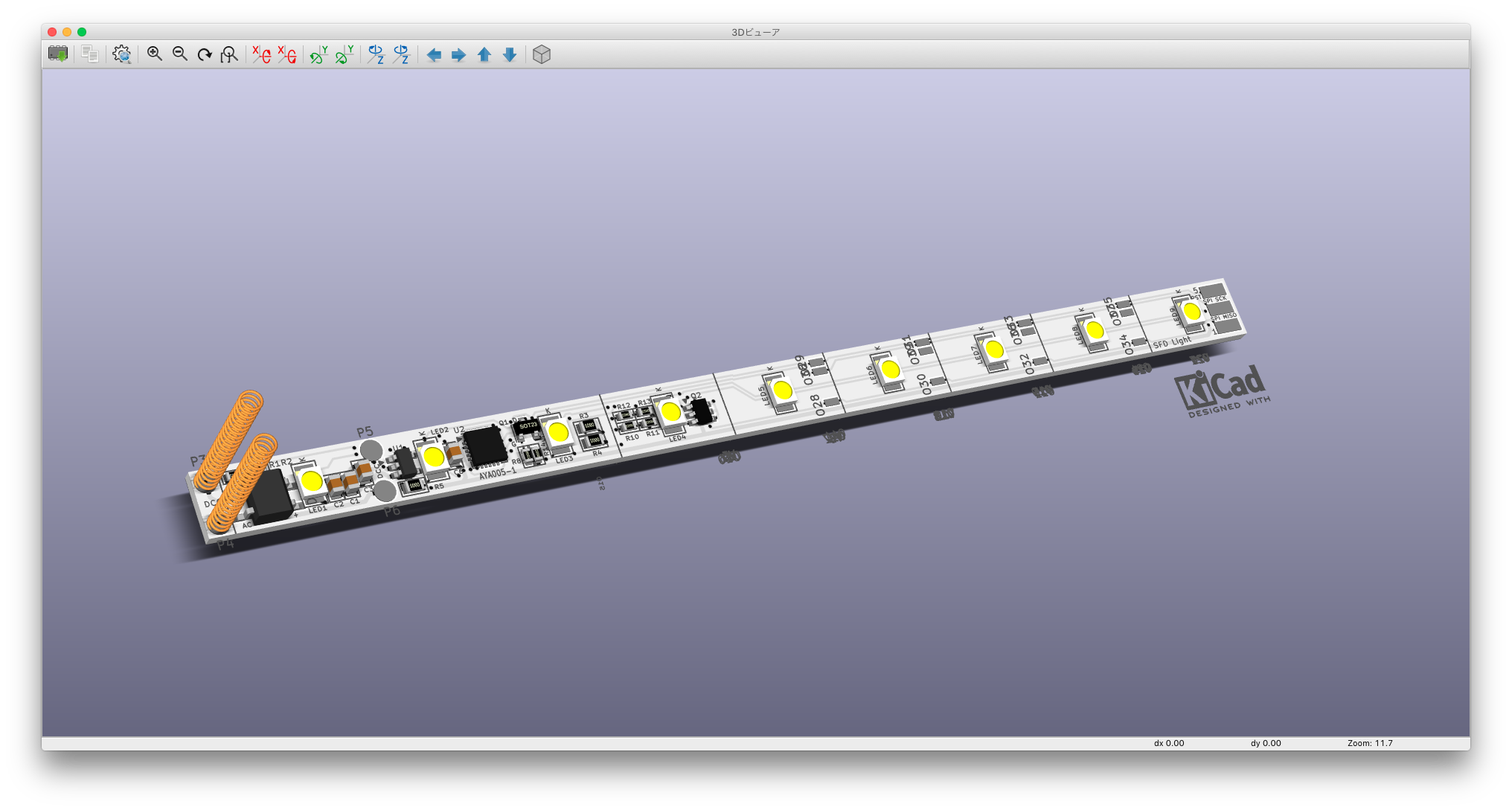Click copy 3D image to clipboard
Viewport: 1512px width, 810px height.
click(x=90, y=54)
